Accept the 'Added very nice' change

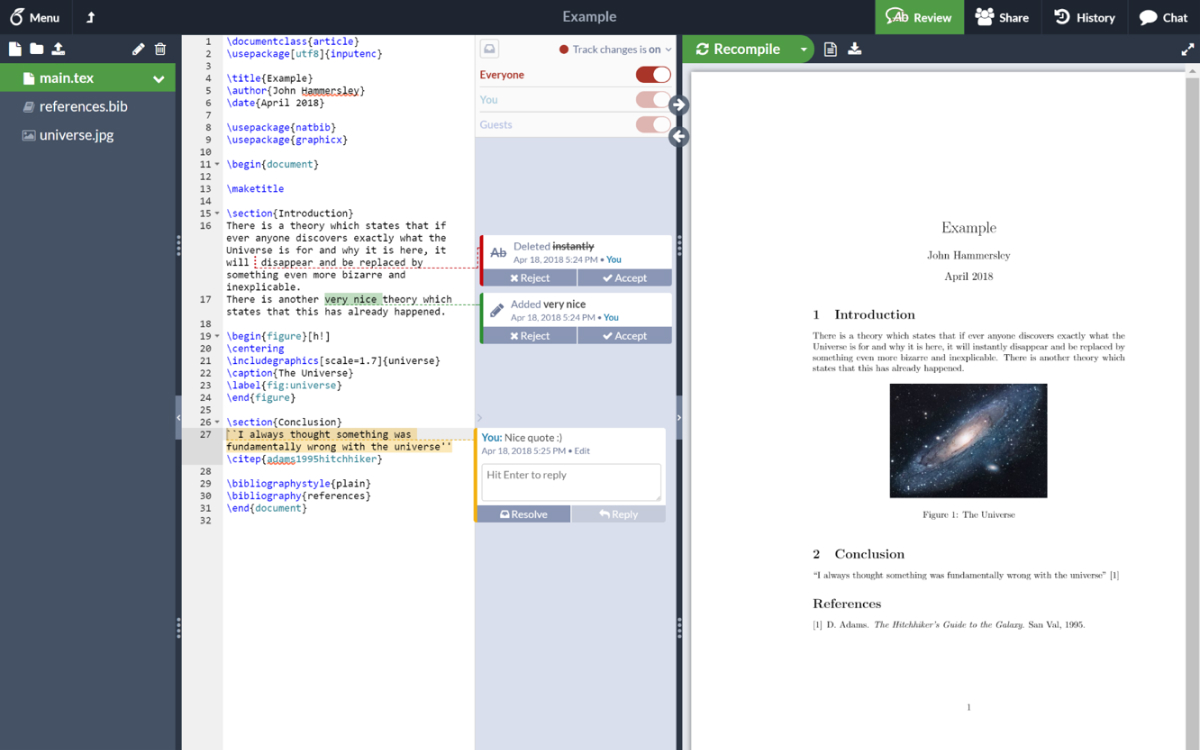[x=624, y=336]
